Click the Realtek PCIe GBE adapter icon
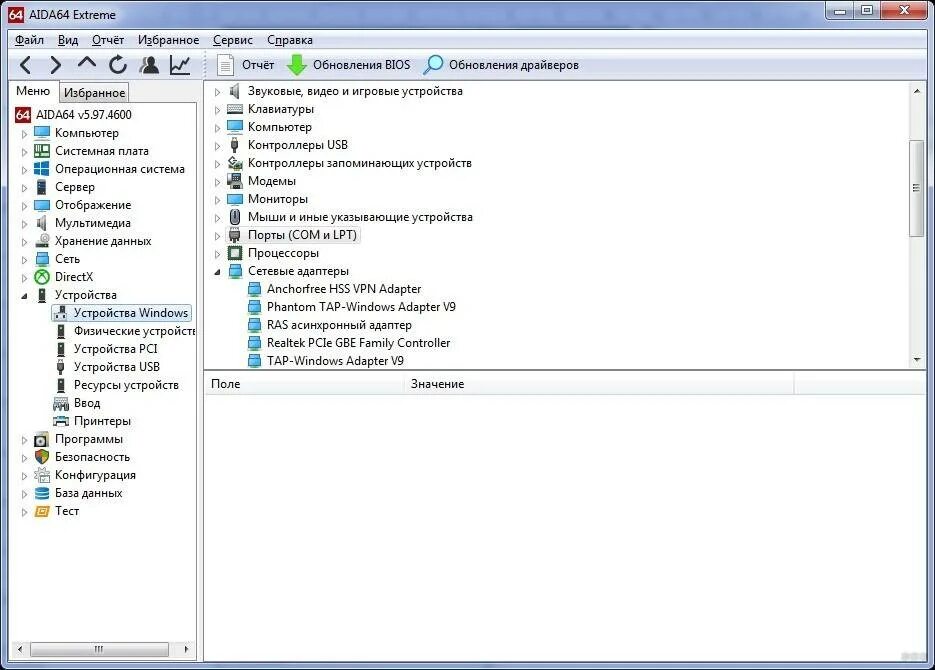 pyautogui.click(x=255, y=343)
